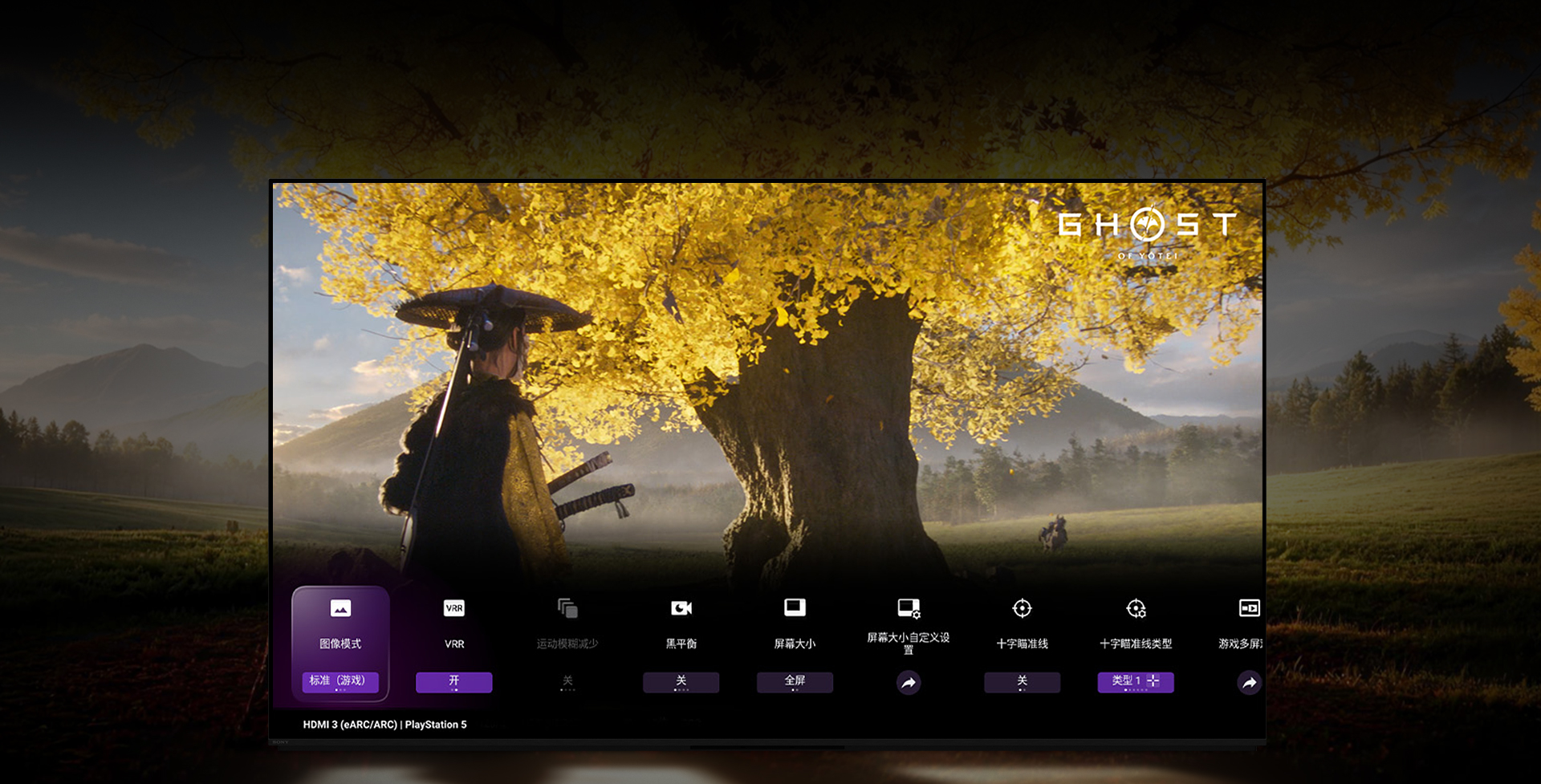Select the 图像模式 picture mode icon
1541x784 pixels.
pos(340,608)
